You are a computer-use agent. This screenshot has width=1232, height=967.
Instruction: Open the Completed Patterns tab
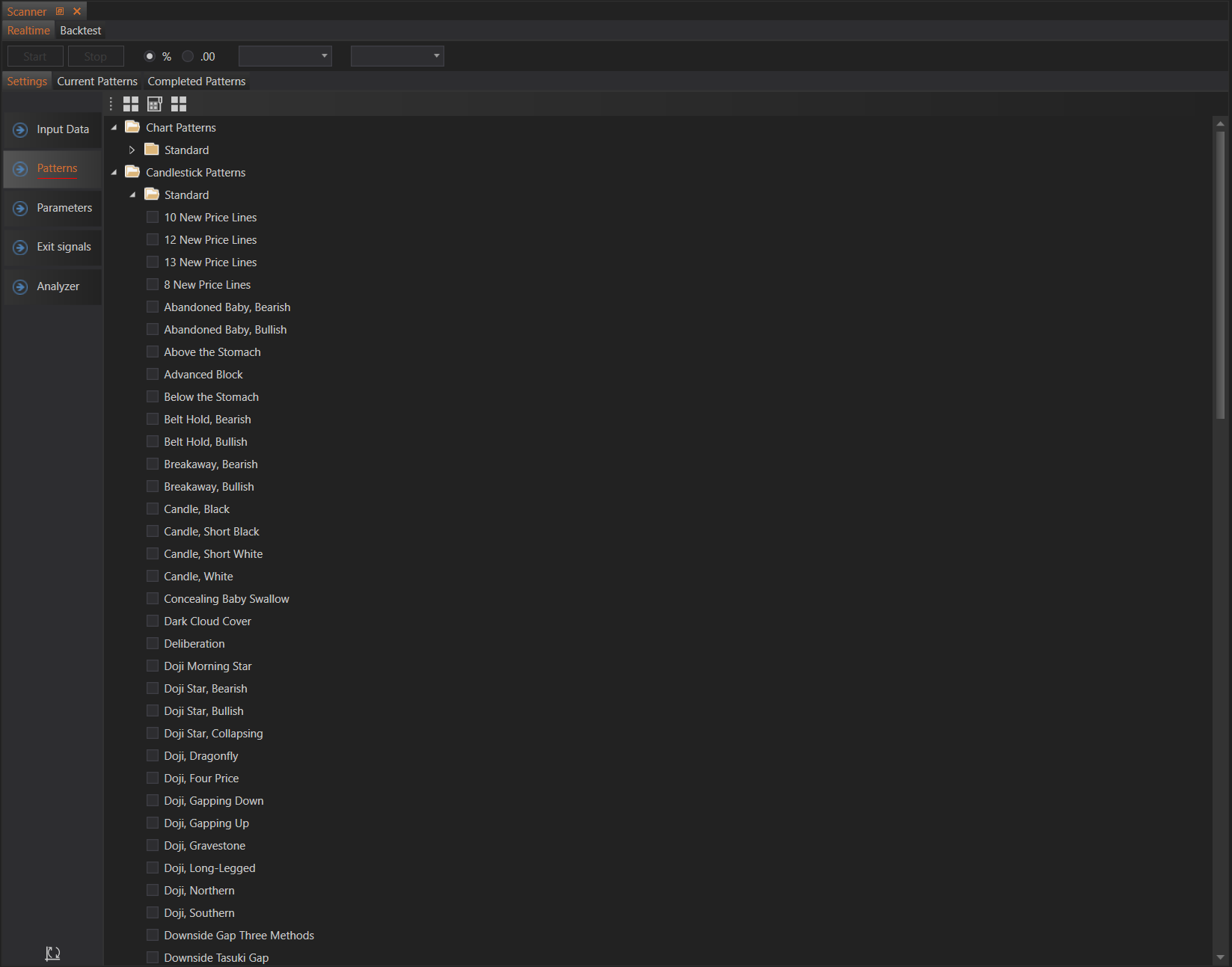tap(197, 82)
